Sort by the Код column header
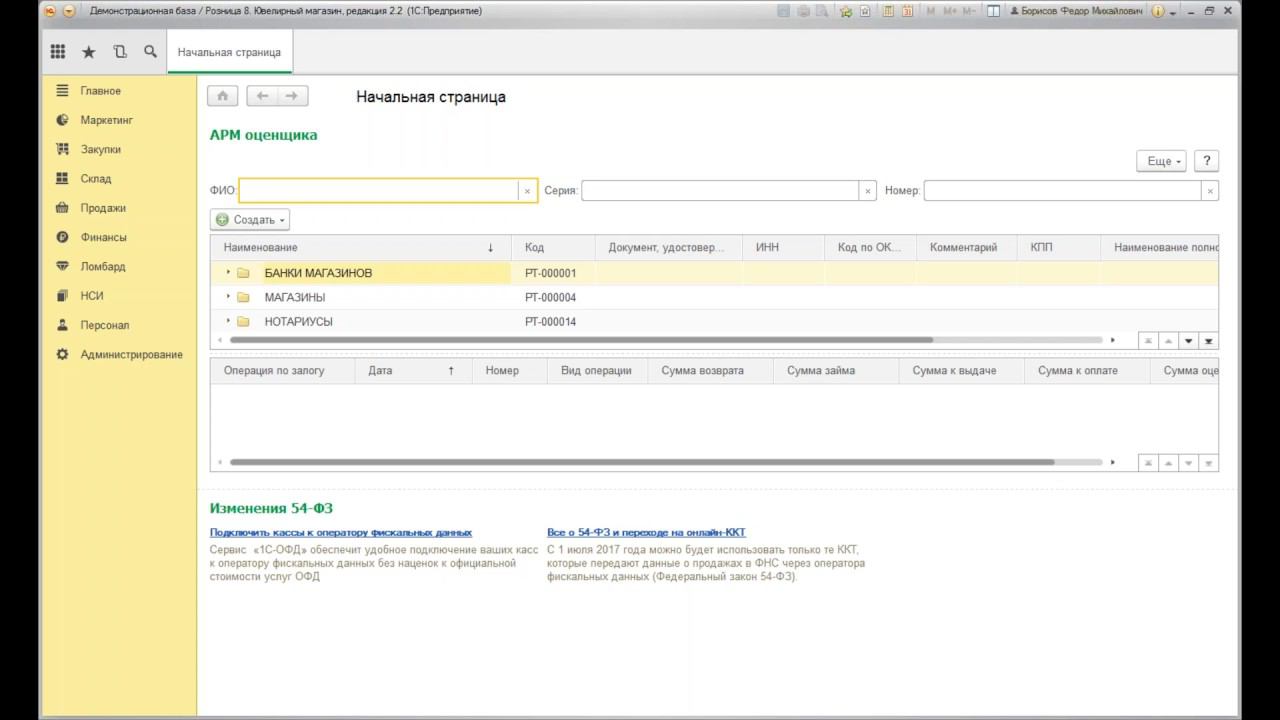1280x720 pixels. click(x=553, y=247)
